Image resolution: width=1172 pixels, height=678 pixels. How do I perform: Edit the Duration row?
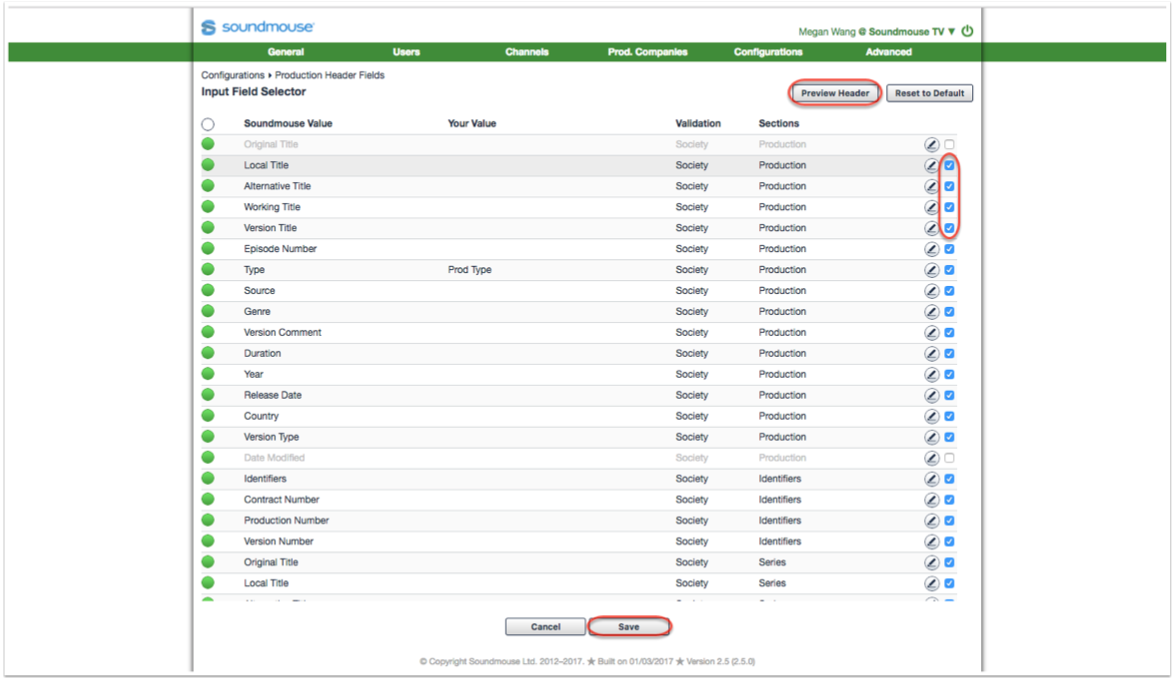(931, 354)
